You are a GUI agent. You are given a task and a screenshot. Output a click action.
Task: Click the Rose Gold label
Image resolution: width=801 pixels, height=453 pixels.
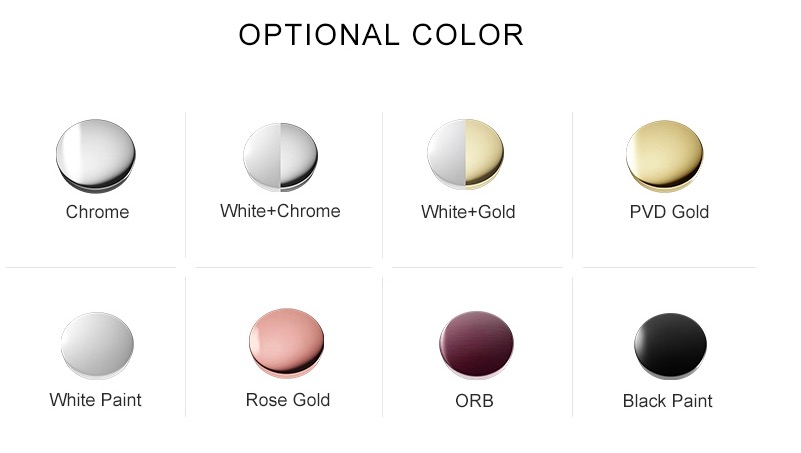(x=288, y=400)
